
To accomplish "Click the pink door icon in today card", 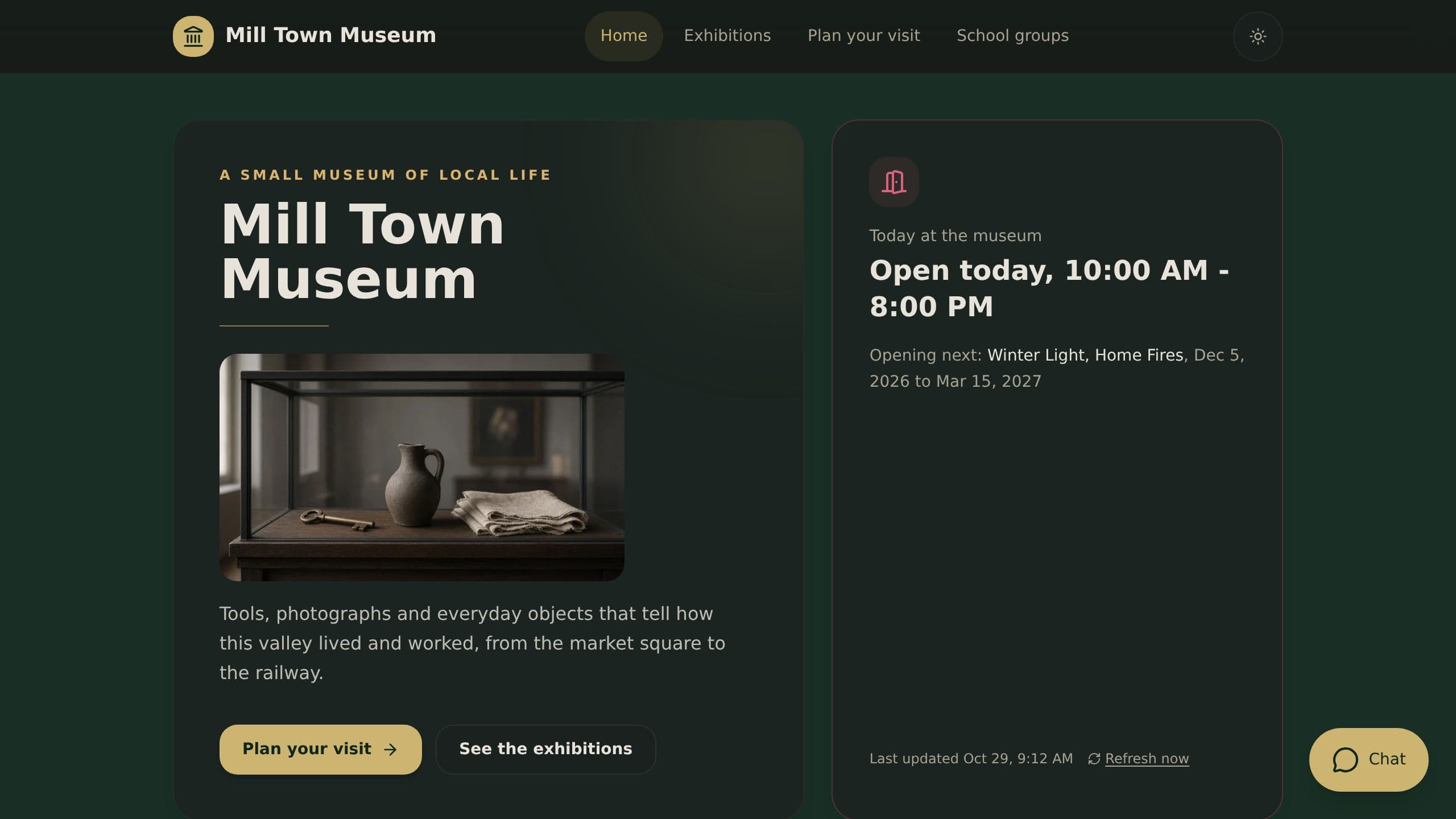I will pos(894,182).
